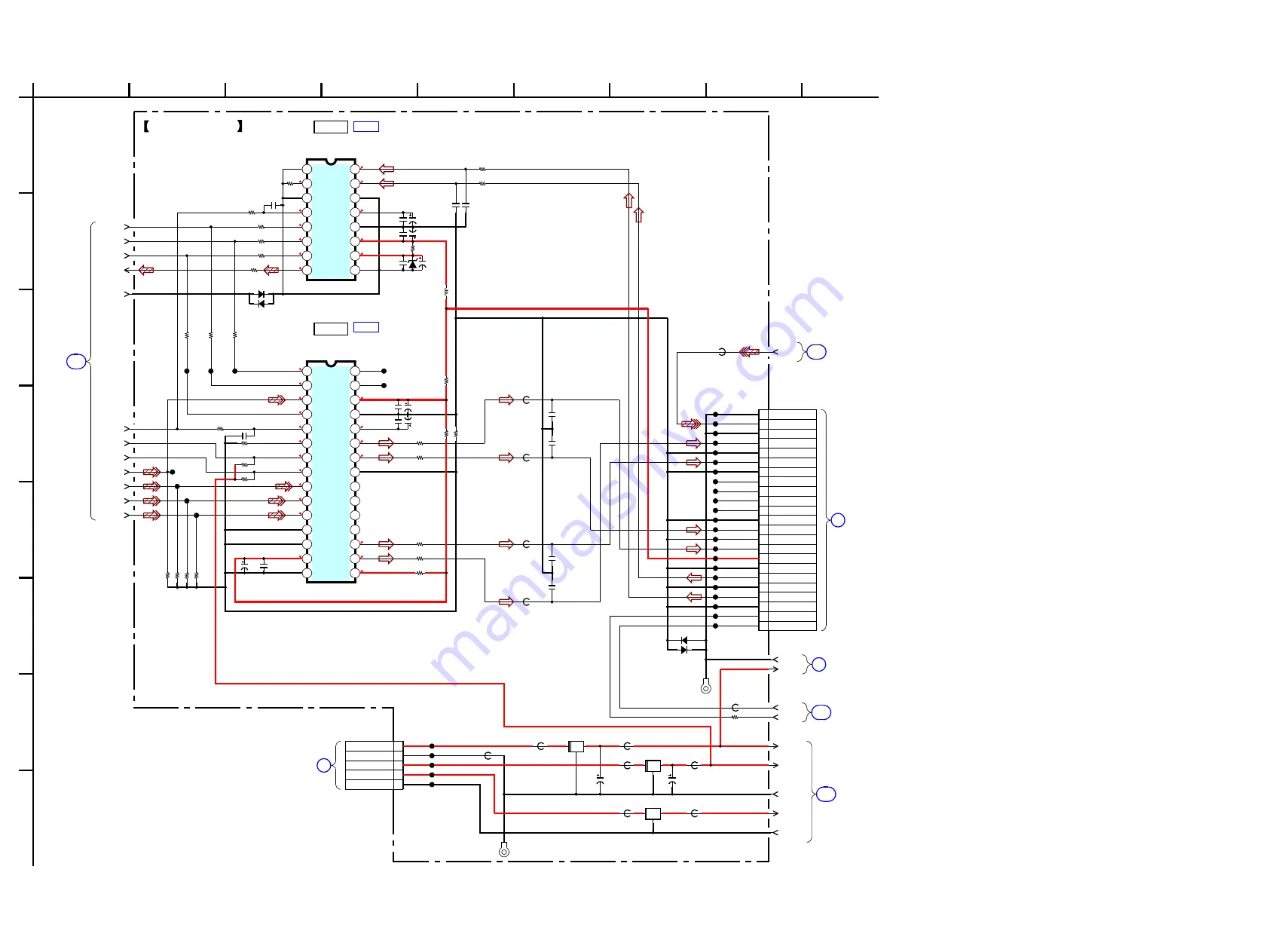Select the black label box above the upper IC
This screenshot has width=1266, height=952.
[331, 127]
